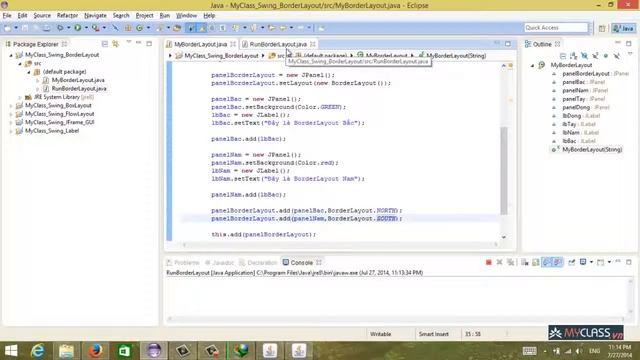This screenshot has height=360, width=640.
Task: Open the Eclipse icon on the taskbar
Action: [x=154, y=351]
